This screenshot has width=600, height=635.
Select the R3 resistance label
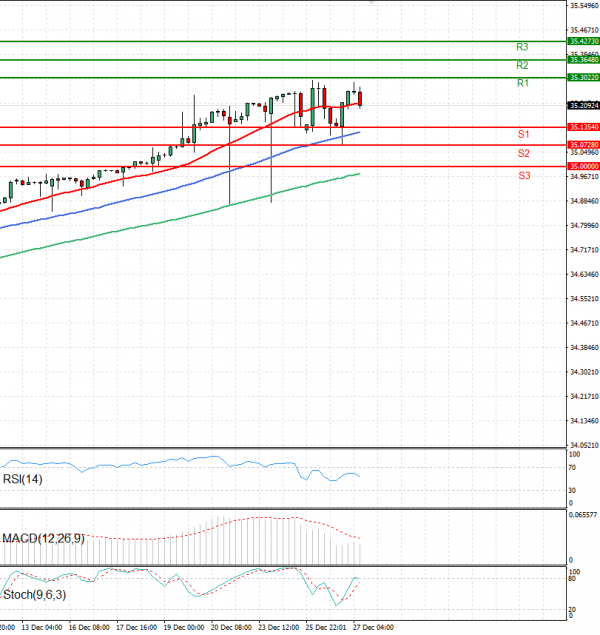coord(522,47)
